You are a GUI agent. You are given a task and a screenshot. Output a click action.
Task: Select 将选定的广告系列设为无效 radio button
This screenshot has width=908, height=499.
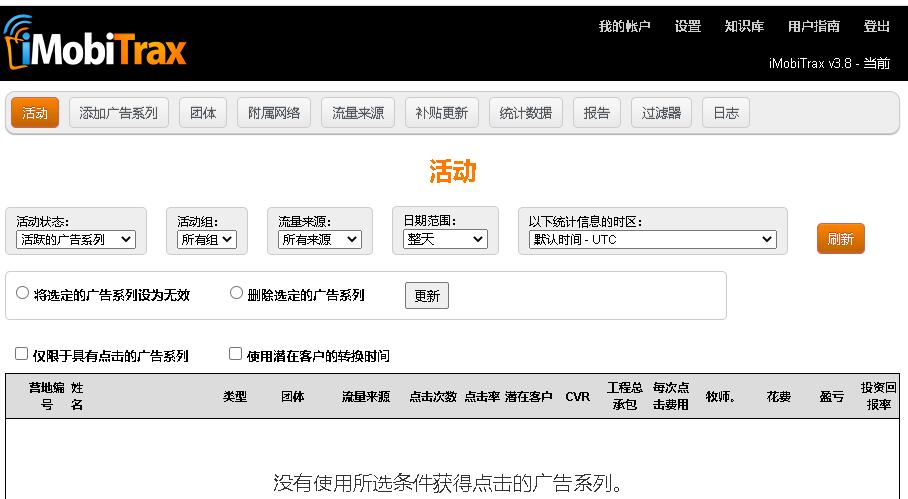pyautogui.click(x=23, y=294)
